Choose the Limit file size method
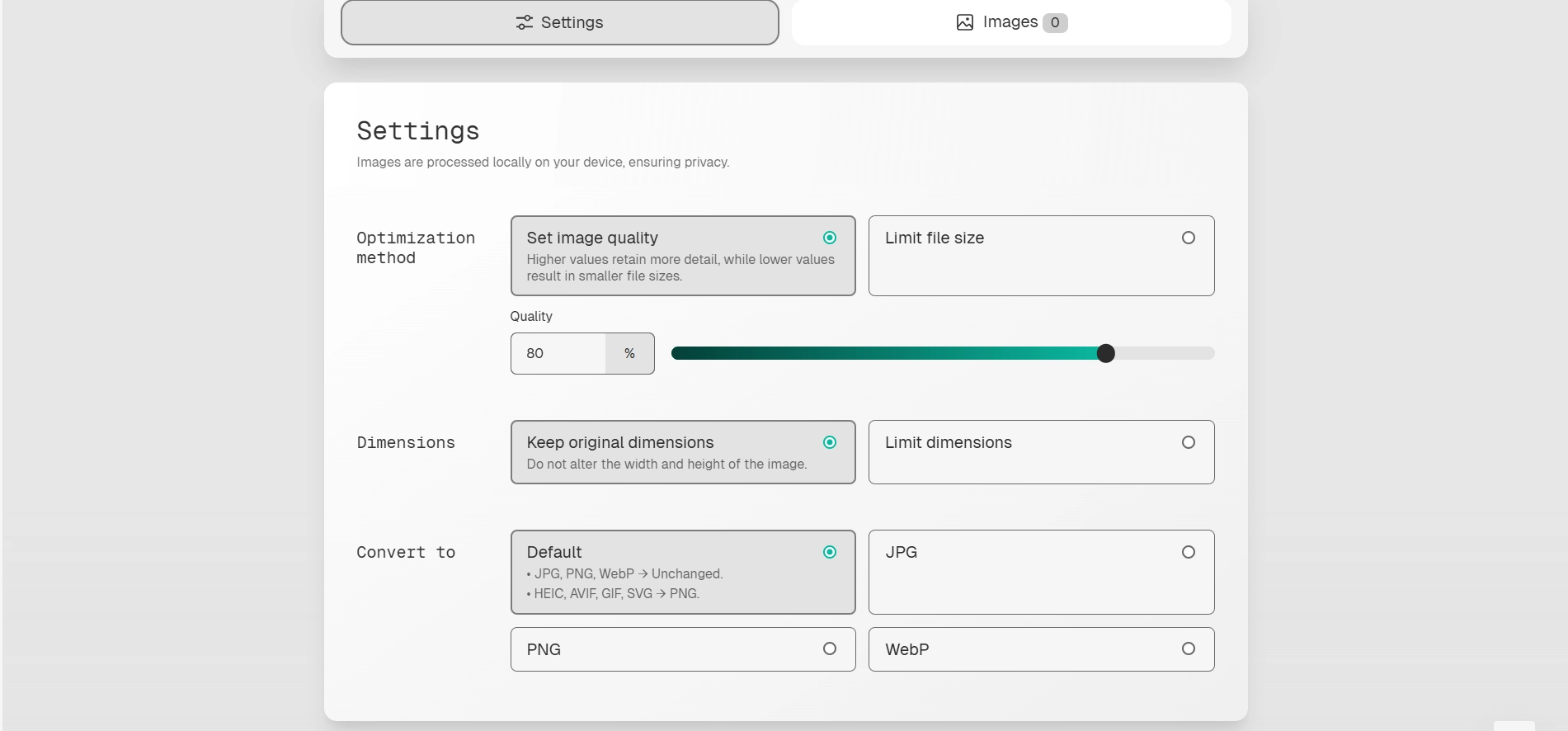 [x=1040, y=256]
